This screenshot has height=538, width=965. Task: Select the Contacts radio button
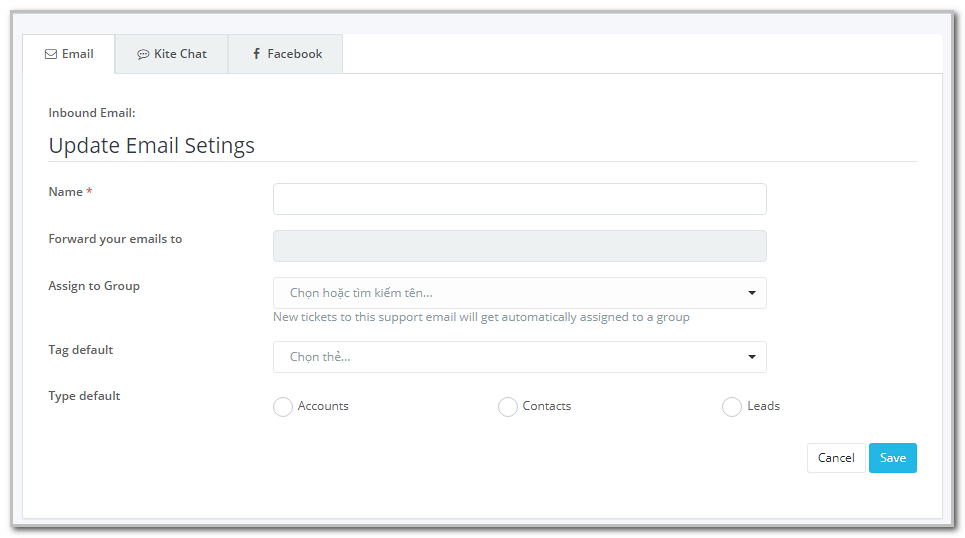tap(508, 406)
